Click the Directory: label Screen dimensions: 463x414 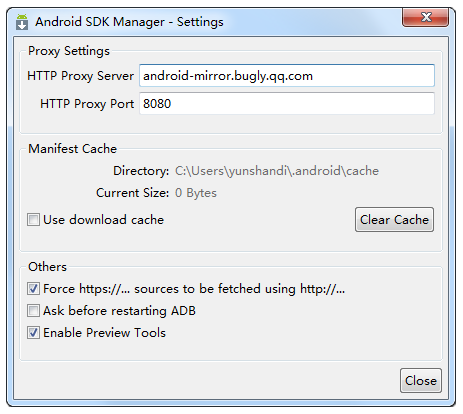(141, 171)
